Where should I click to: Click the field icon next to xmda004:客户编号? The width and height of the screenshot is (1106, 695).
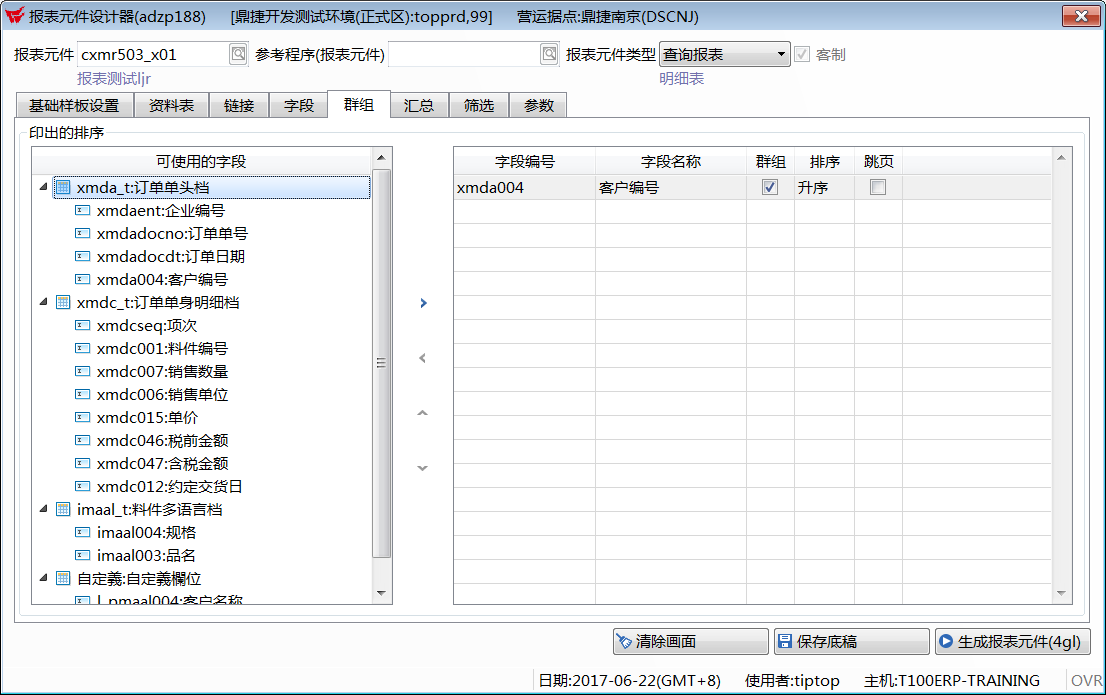click(x=83, y=279)
